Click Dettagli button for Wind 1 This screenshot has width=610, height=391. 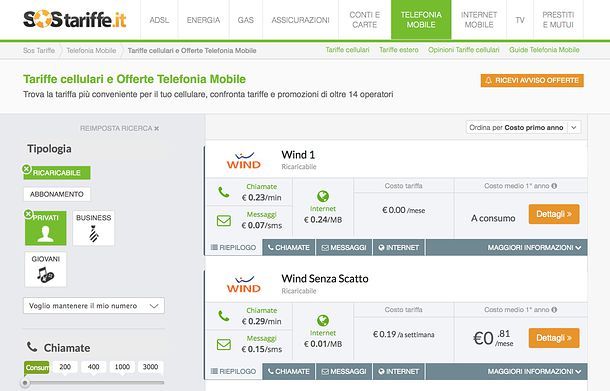554,214
